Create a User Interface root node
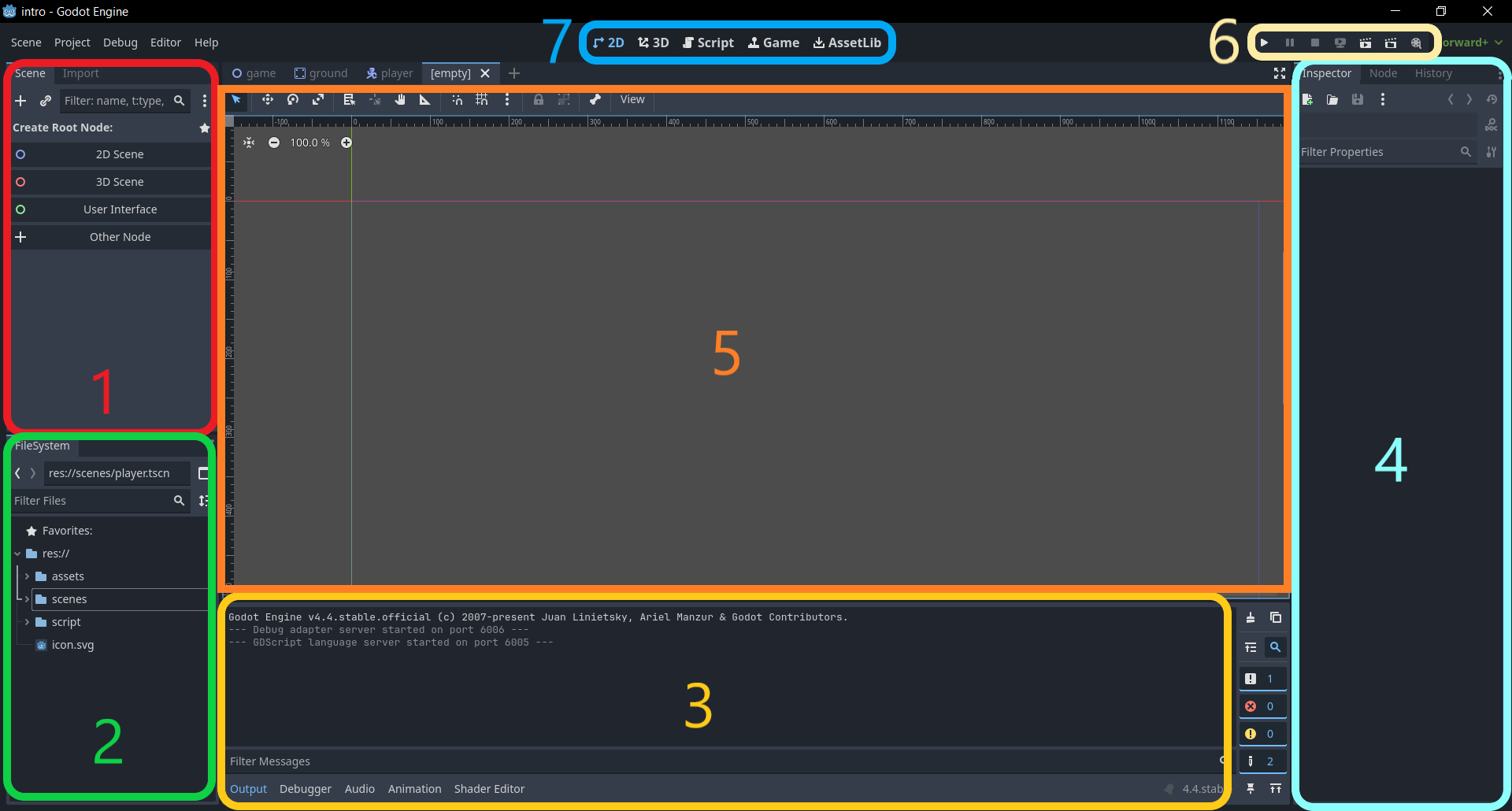Screen dimensions: 1512x811 click(111, 209)
